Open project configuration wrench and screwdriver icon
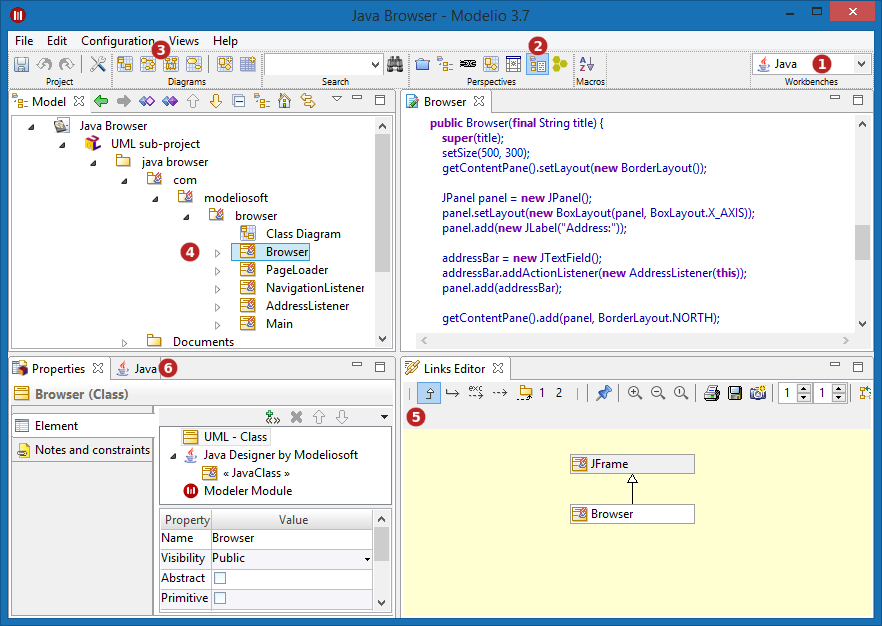Screen dimensions: 882x626 [x=98, y=64]
